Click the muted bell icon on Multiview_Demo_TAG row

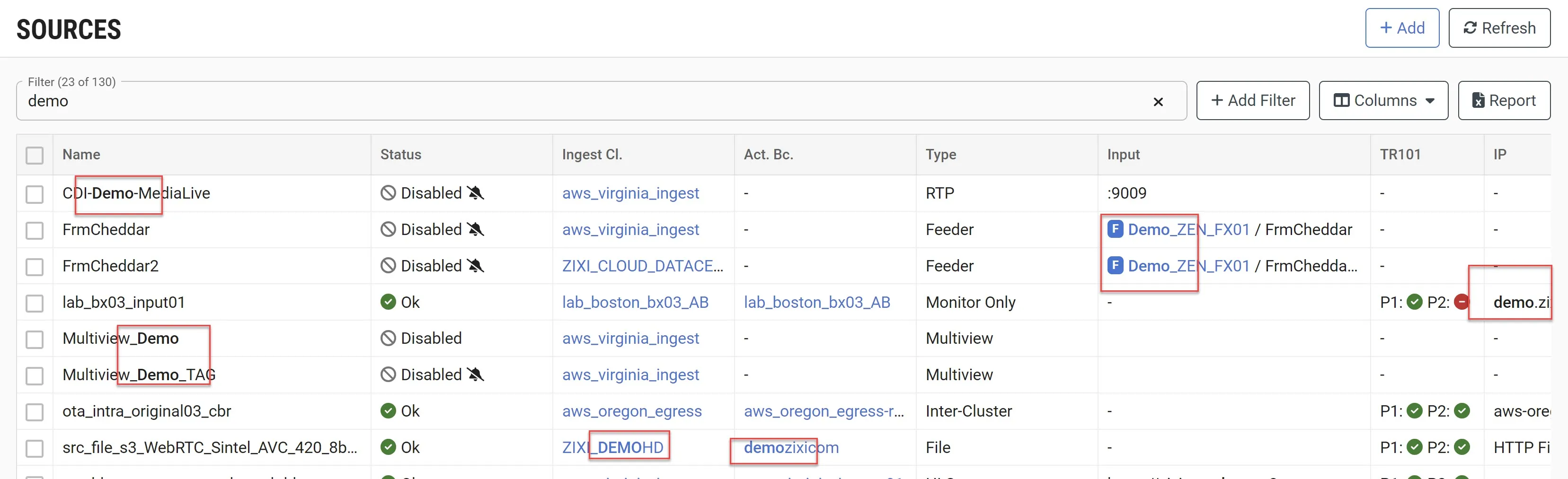475,374
